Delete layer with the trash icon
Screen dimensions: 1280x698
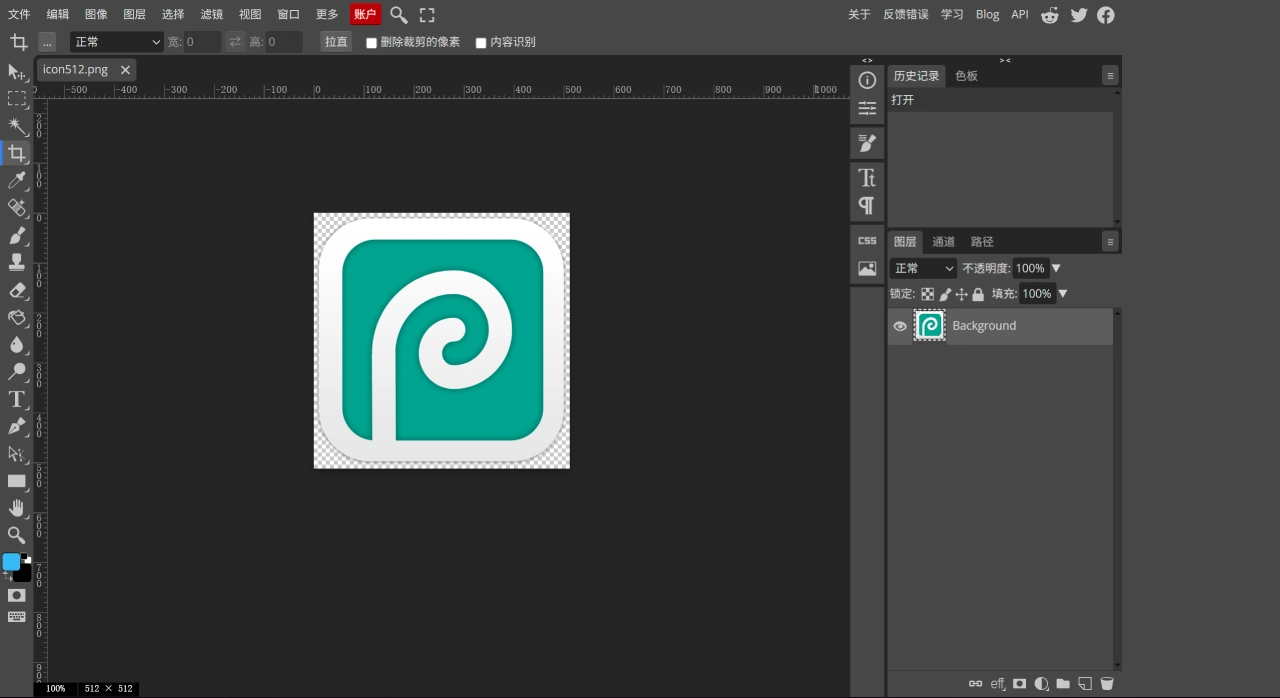[x=1107, y=684]
